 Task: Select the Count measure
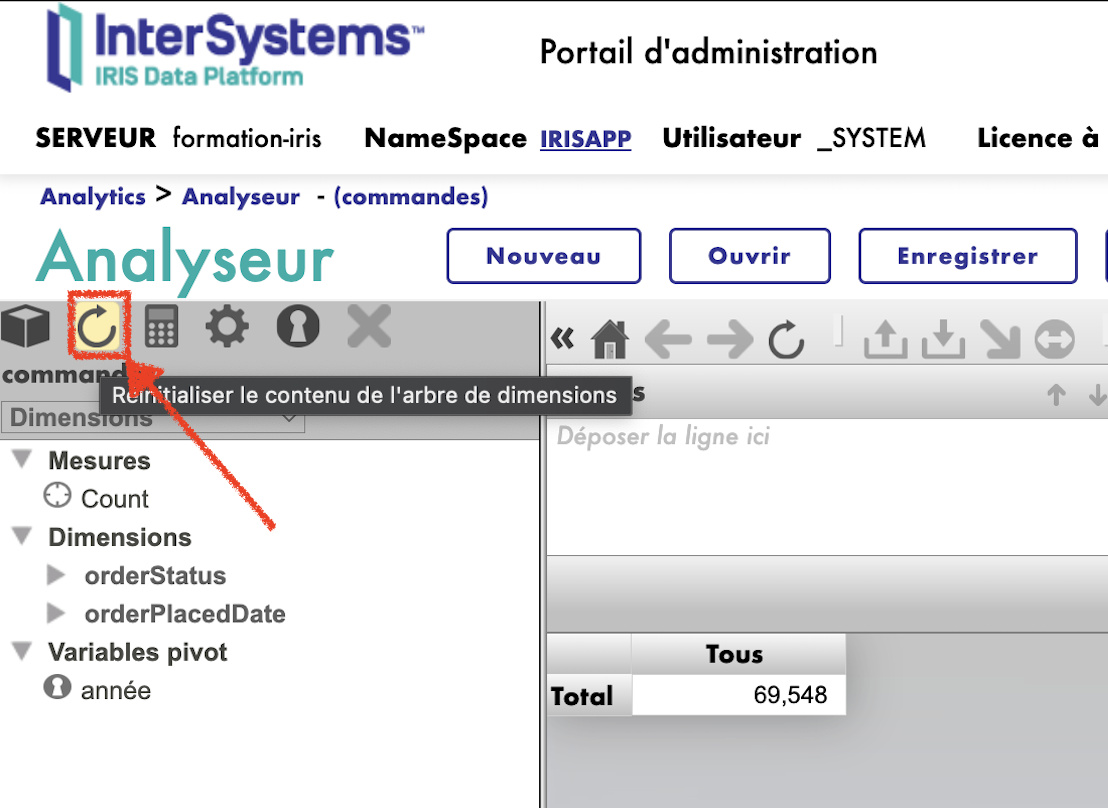coord(114,498)
